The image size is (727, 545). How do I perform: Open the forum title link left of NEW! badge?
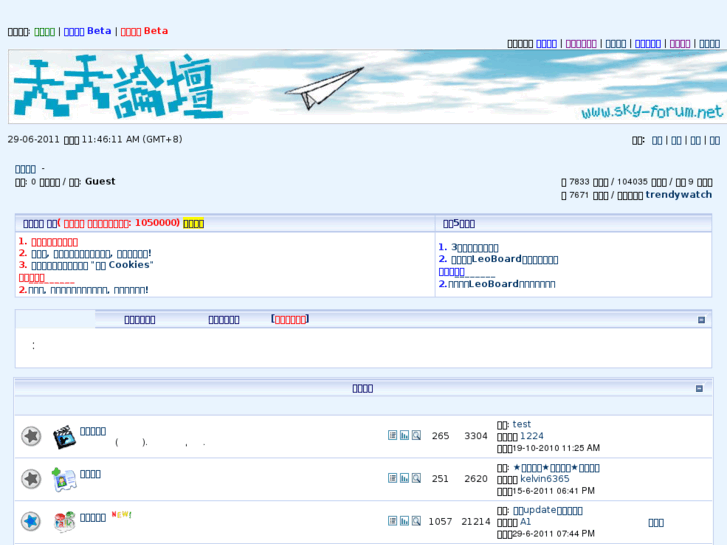(93, 518)
